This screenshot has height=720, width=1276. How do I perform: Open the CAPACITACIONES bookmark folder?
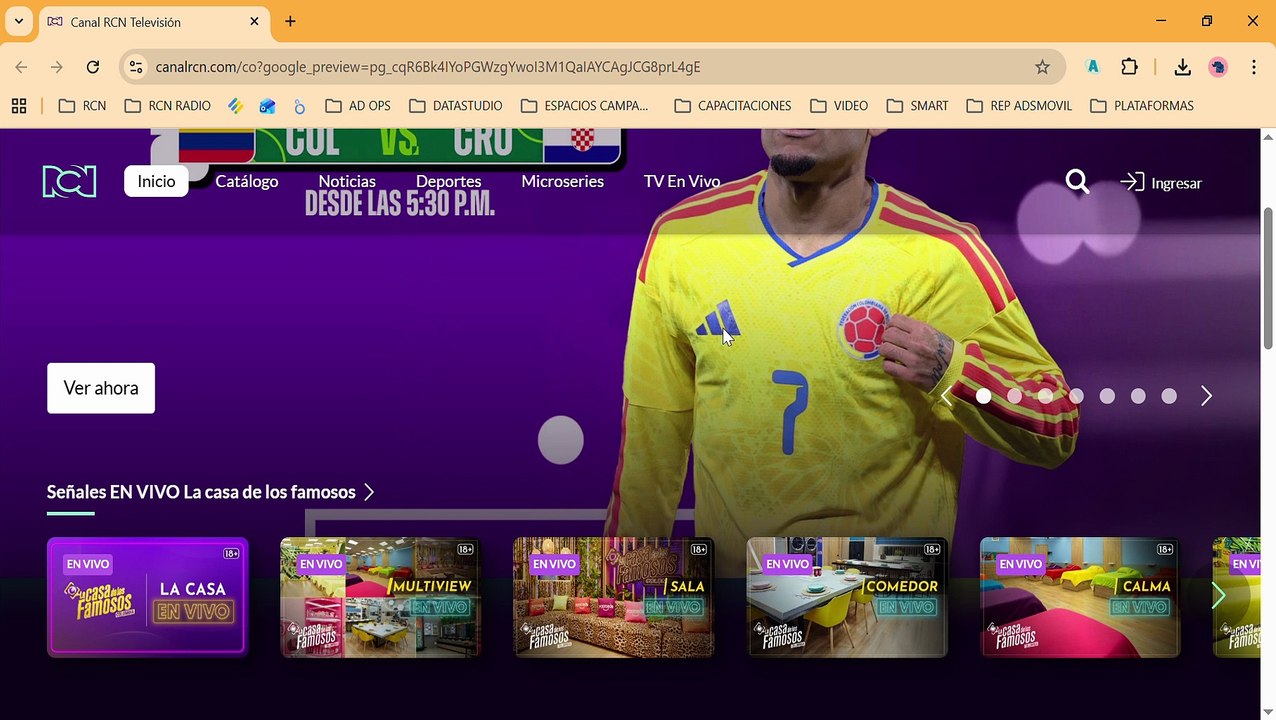point(733,105)
